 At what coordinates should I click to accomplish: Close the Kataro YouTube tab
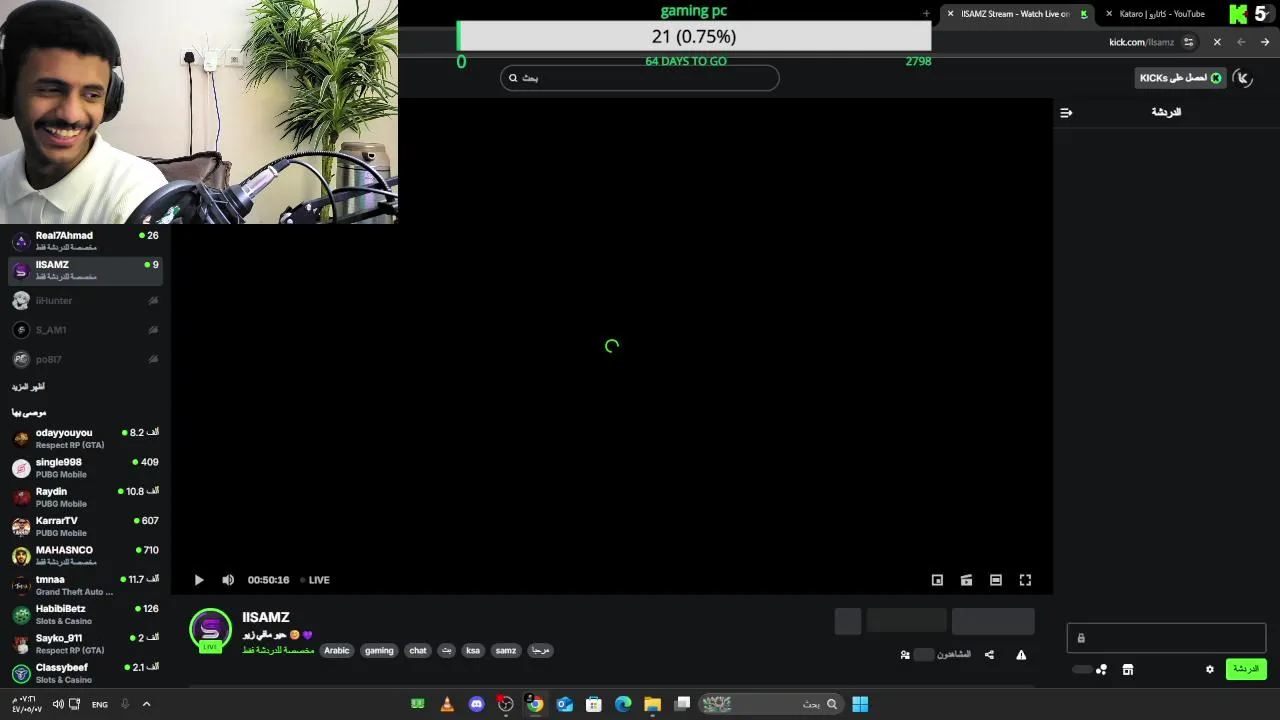pos(1109,14)
